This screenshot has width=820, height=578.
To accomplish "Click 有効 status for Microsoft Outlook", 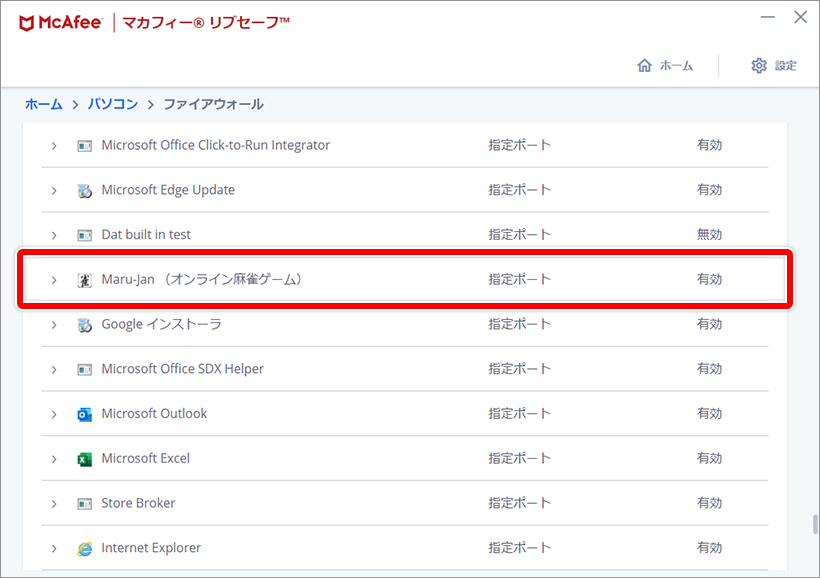I will 709,413.
